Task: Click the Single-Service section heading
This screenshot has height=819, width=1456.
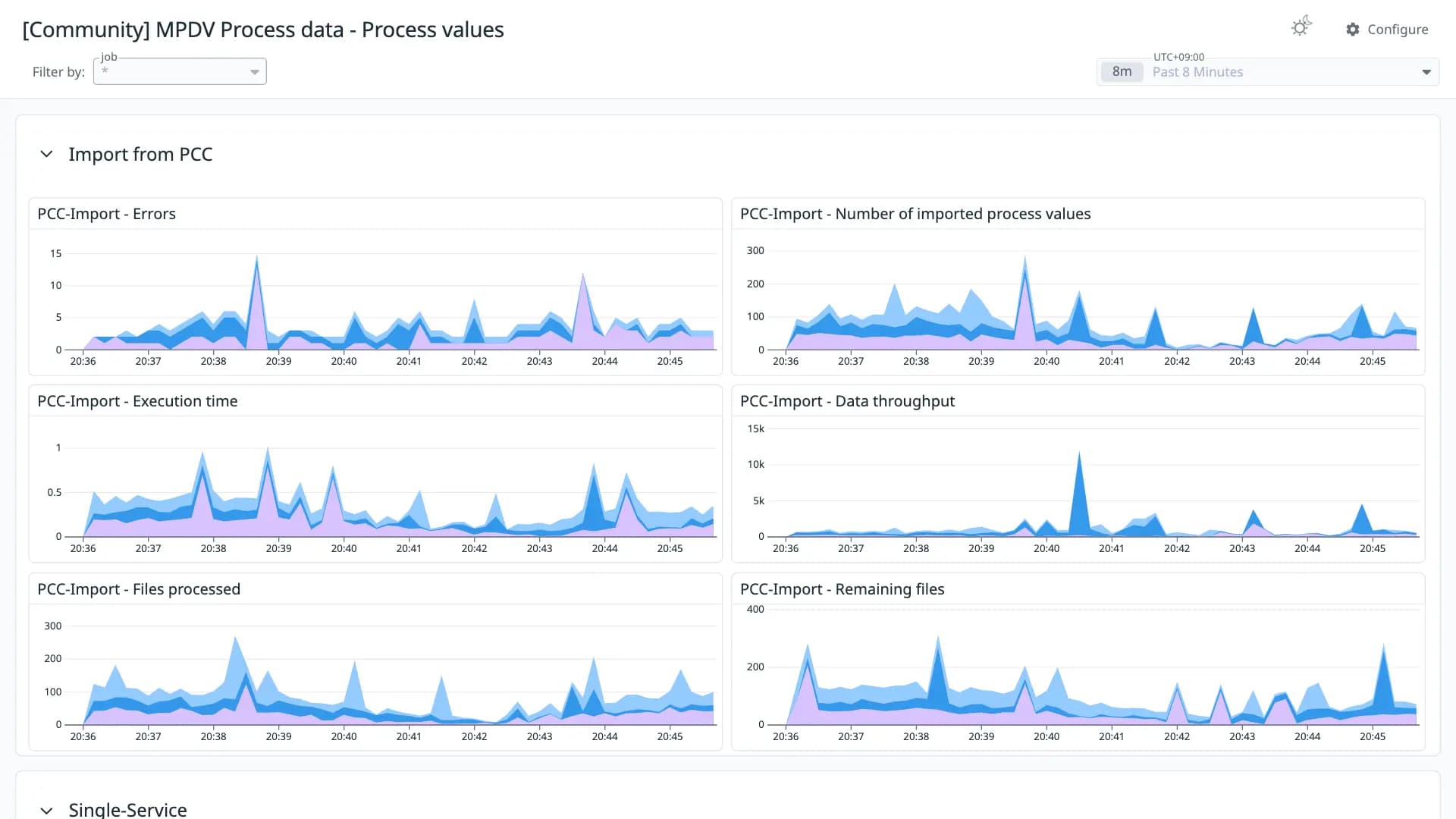Action: pyautogui.click(x=127, y=809)
